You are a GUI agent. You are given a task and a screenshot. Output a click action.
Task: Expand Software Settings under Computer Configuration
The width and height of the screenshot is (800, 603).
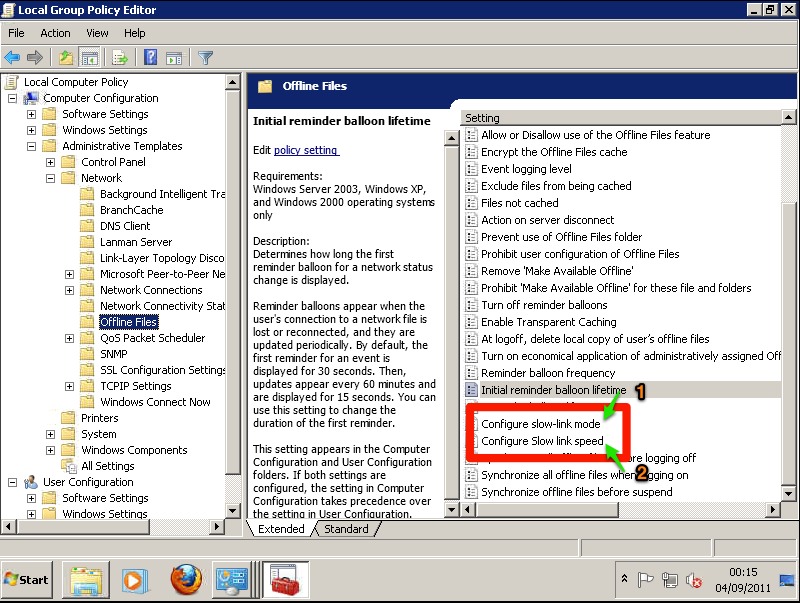pyautogui.click(x=32, y=114)
